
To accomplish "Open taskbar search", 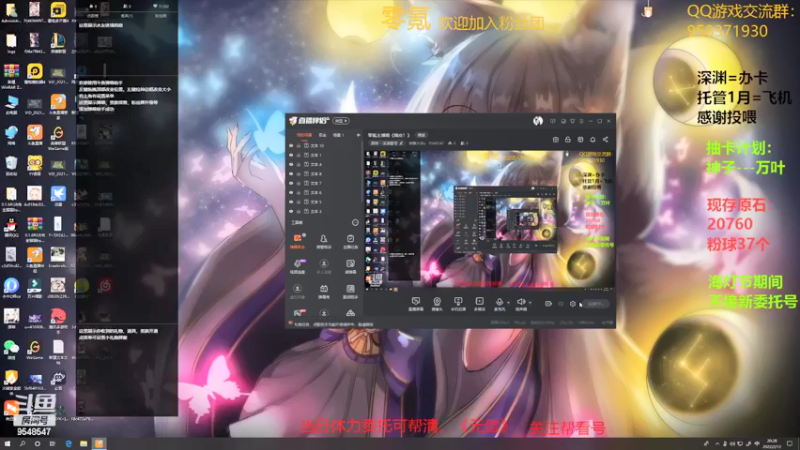I will 22,444.
